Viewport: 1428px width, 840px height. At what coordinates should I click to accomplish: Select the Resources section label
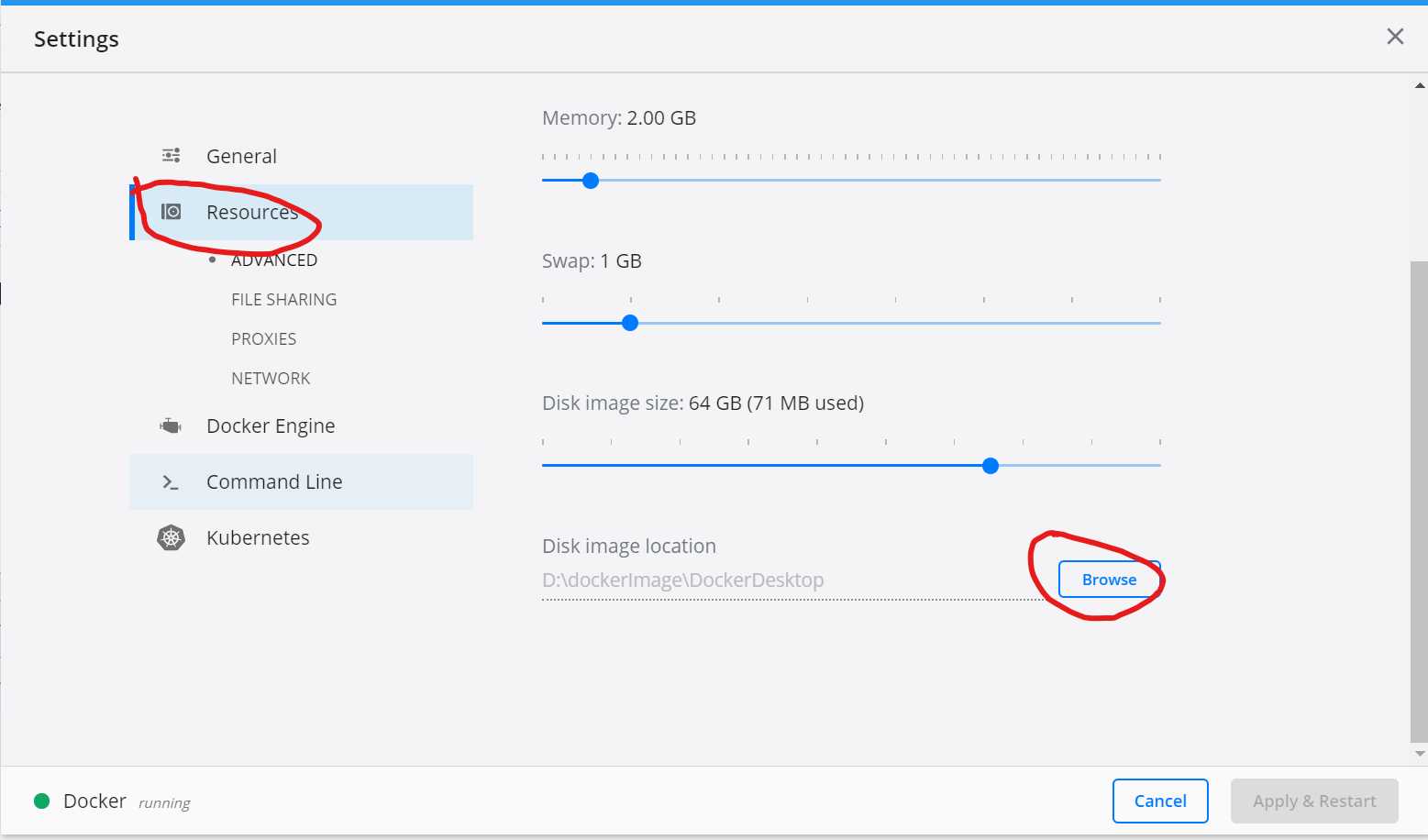252,212
